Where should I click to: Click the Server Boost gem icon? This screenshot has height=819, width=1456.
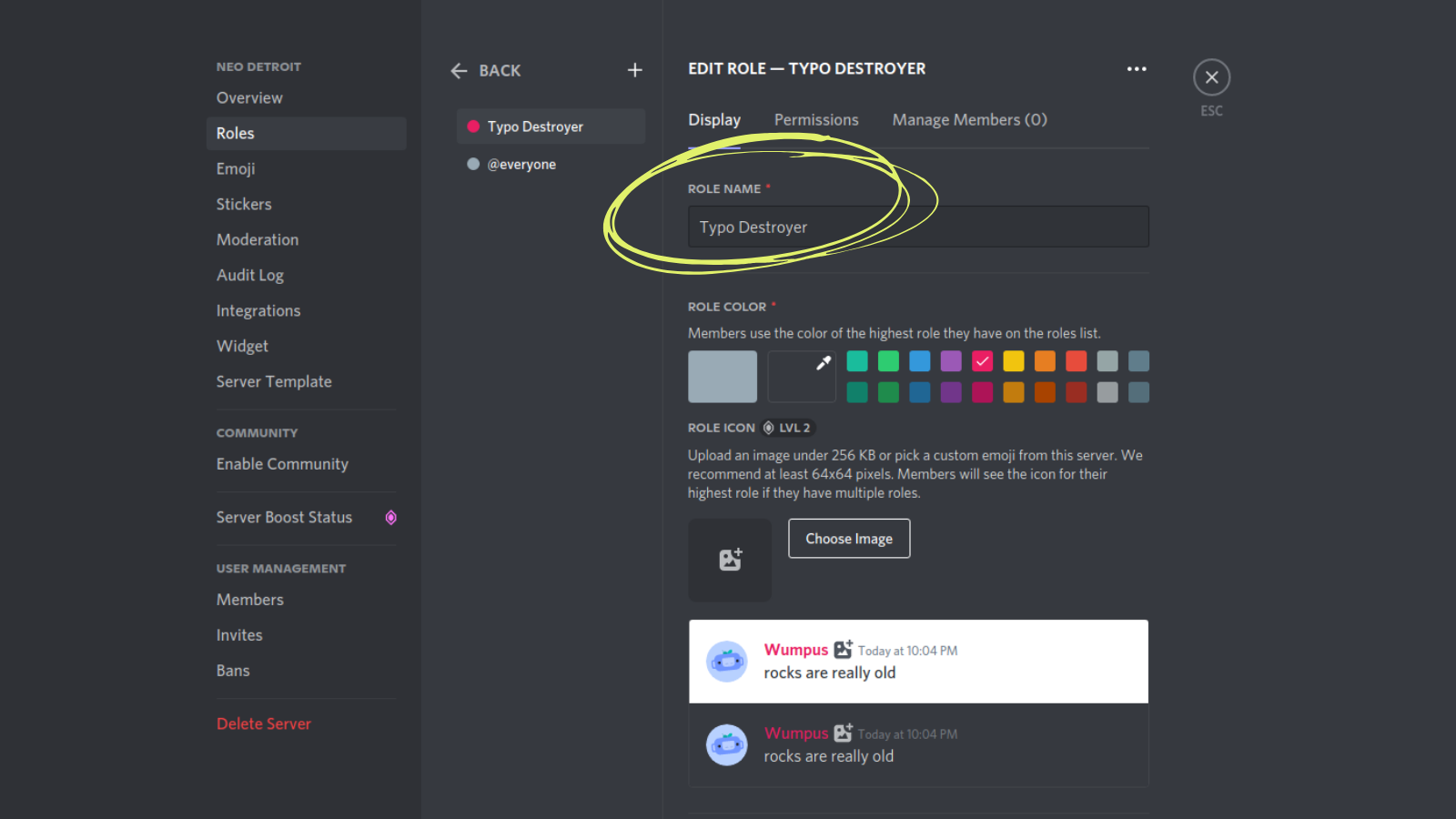coord(390,517)
